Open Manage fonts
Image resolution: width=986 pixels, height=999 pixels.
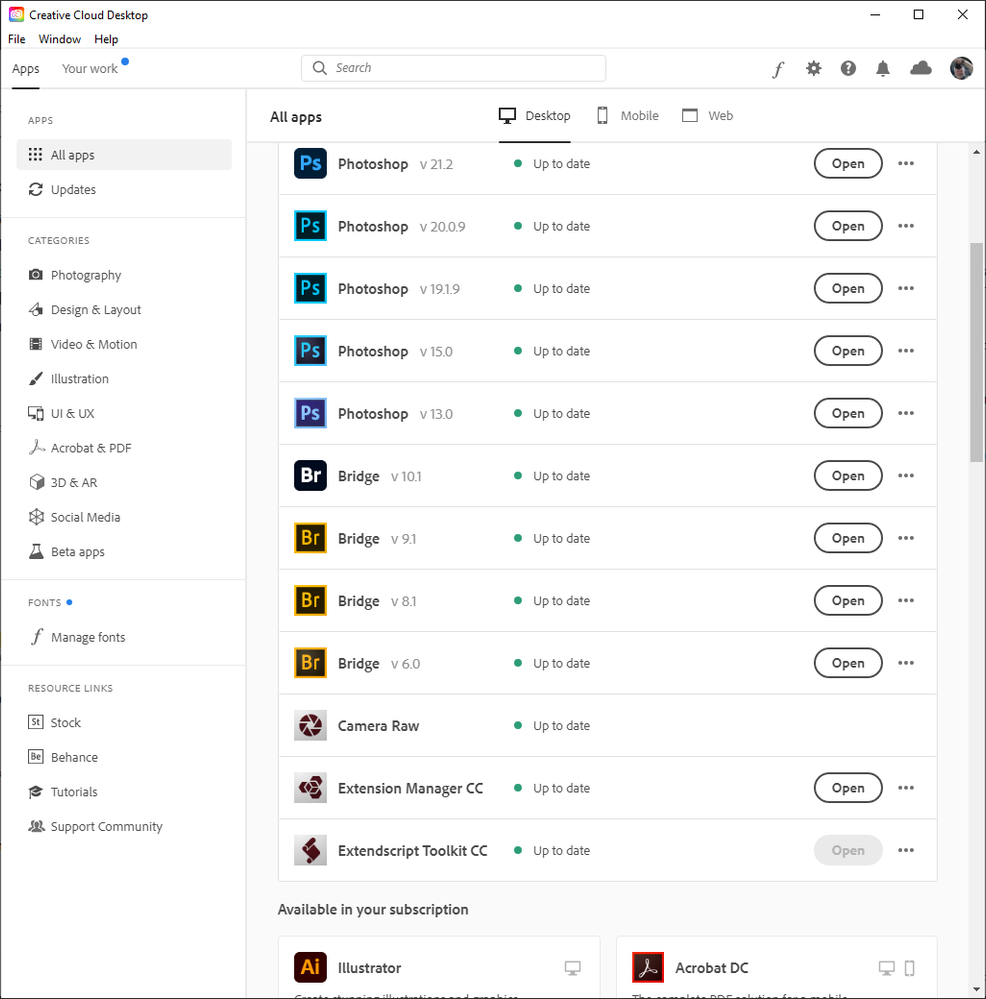point(76,637)
